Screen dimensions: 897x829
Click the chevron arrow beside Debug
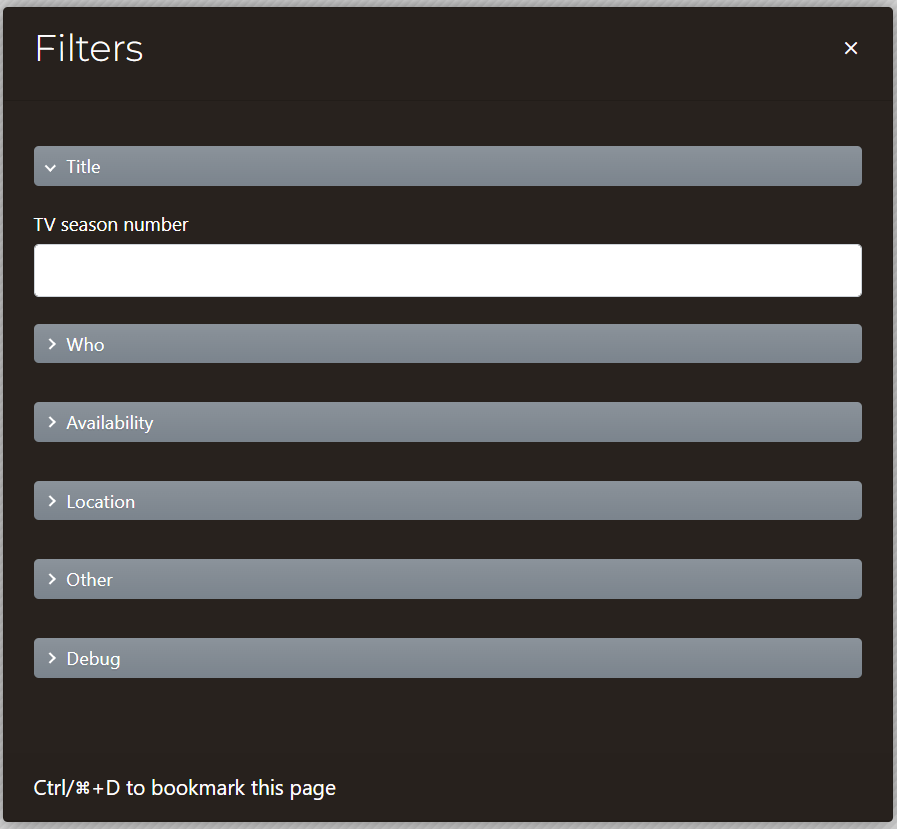pyautogui.click(x=52, y=658)
